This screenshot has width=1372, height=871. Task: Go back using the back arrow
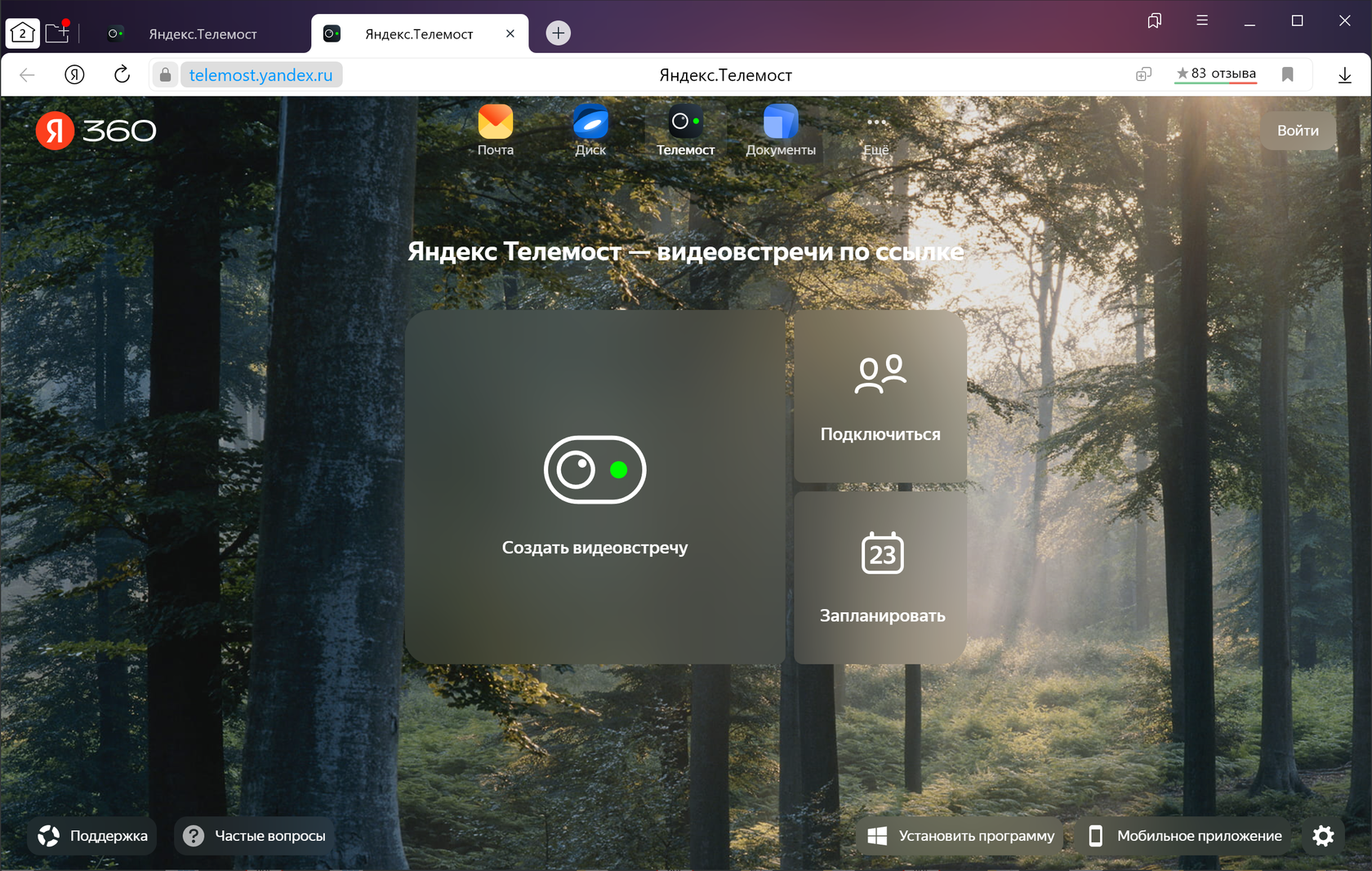click(x=27, y=75)
